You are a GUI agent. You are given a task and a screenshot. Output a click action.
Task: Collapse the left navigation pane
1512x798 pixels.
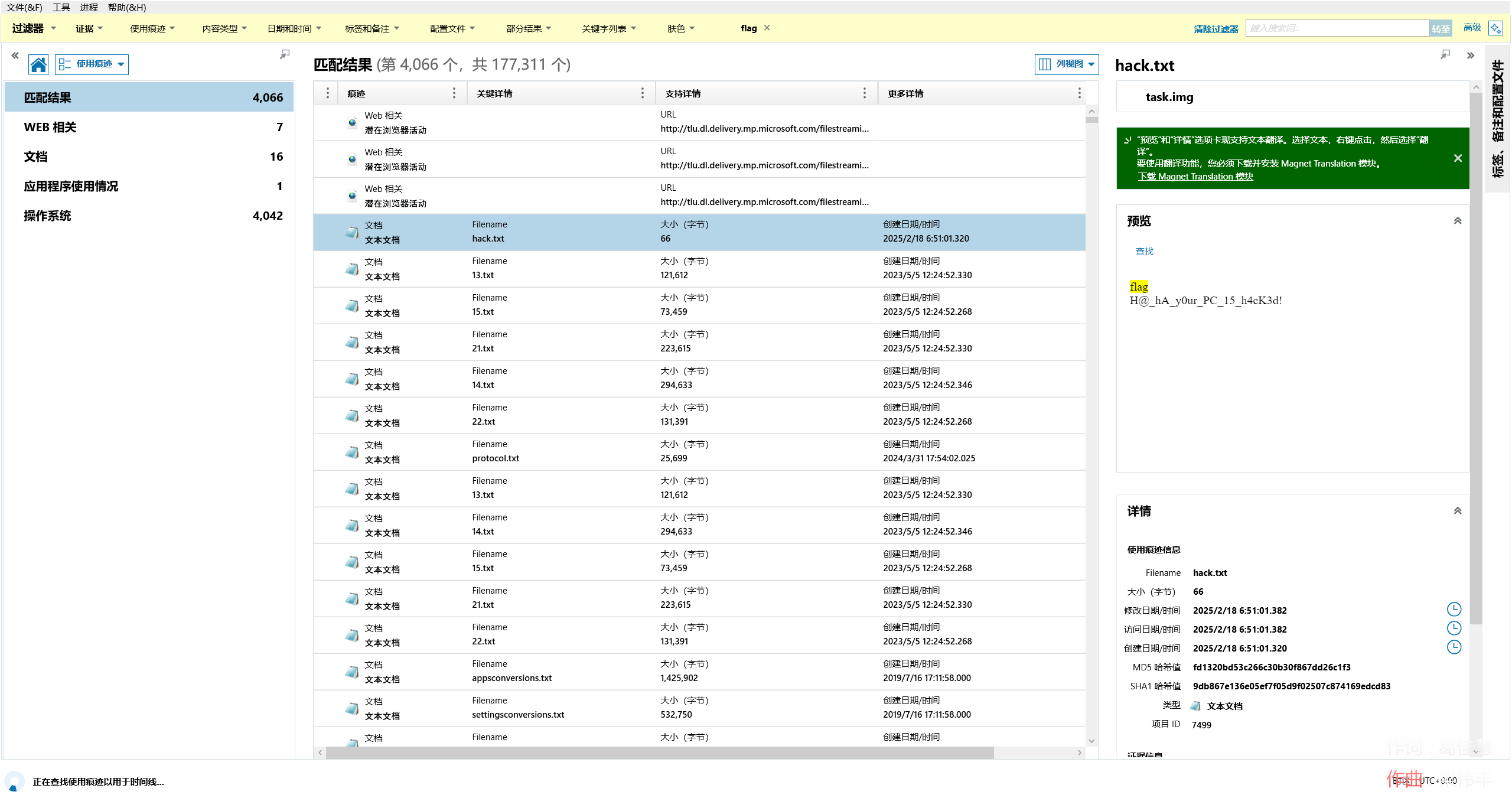coord(15,55)
